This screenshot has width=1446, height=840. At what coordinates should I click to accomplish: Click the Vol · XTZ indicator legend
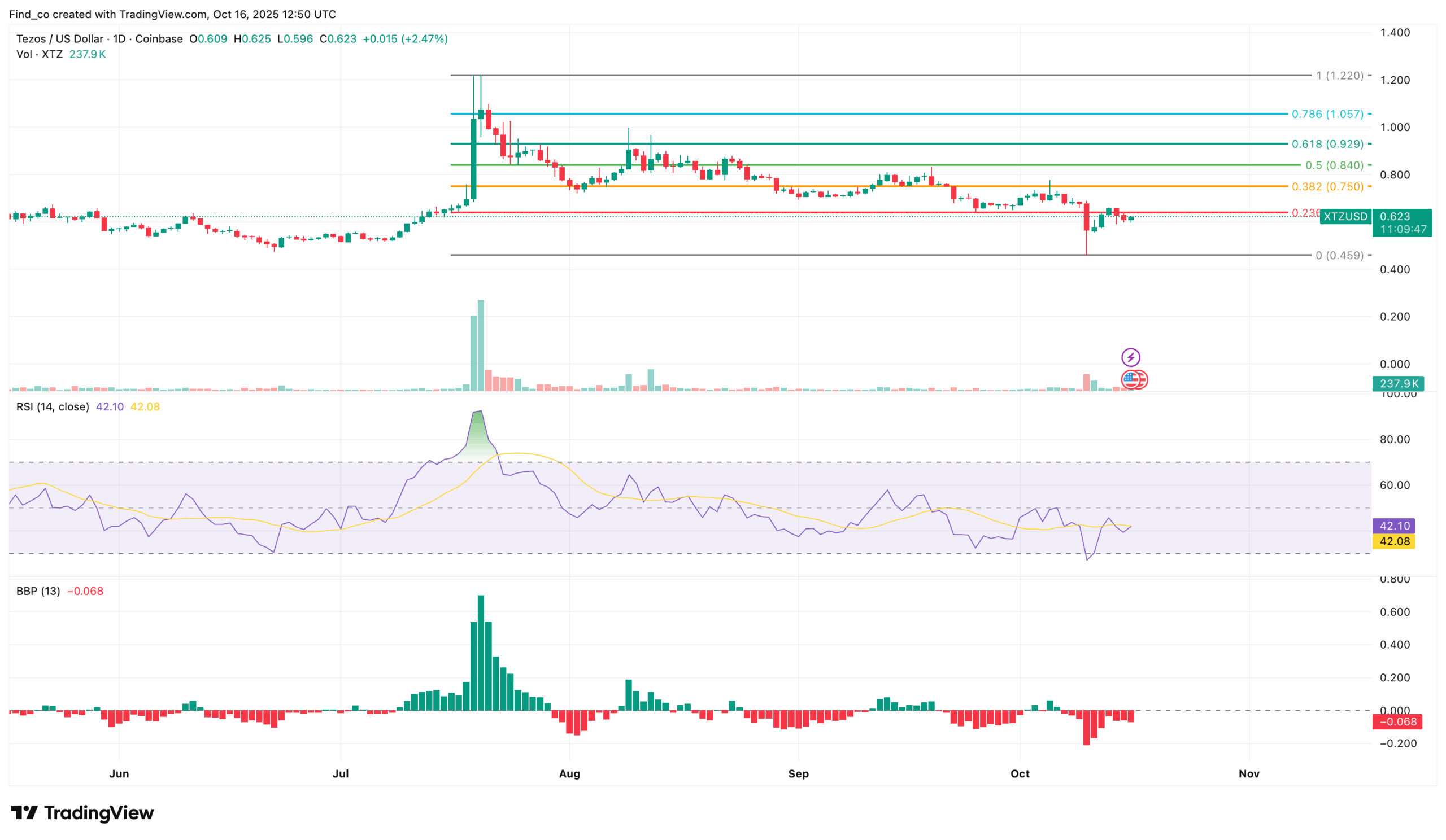pos(40,54)
